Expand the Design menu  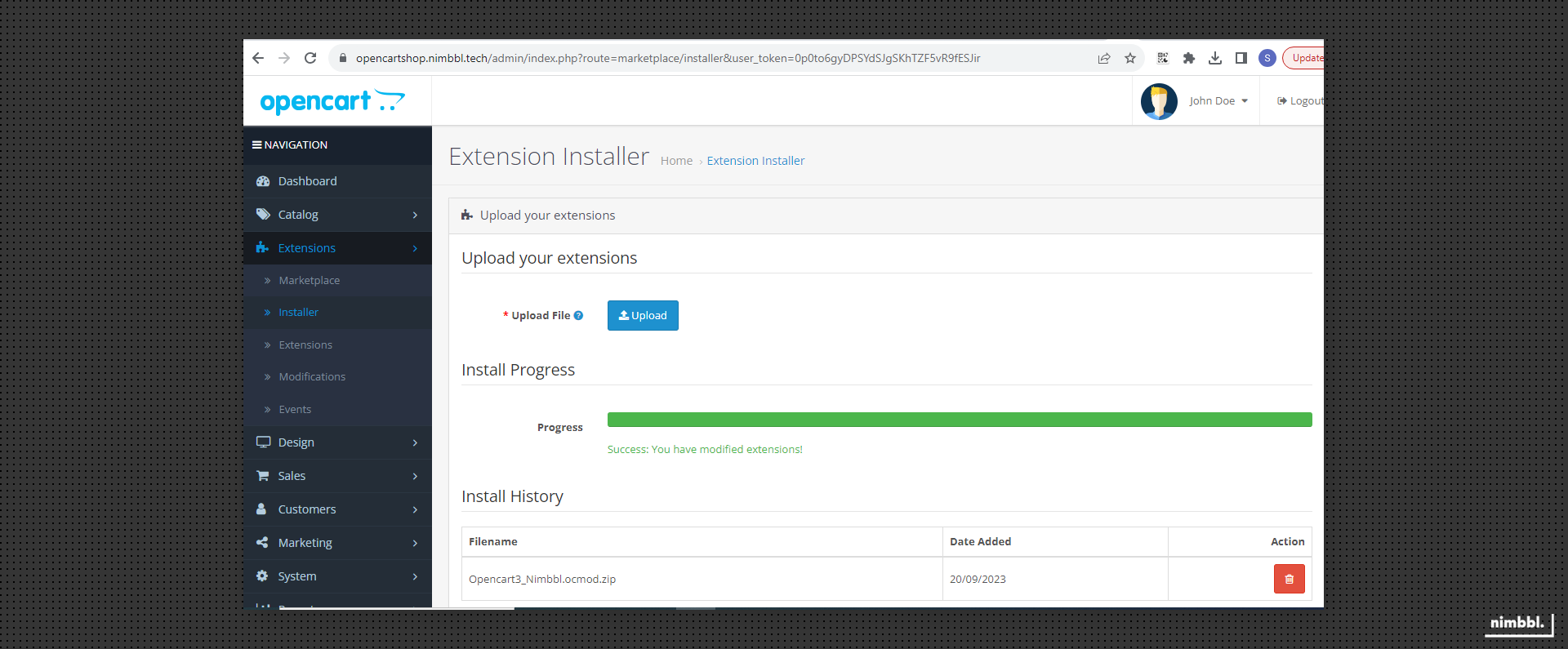337,442
